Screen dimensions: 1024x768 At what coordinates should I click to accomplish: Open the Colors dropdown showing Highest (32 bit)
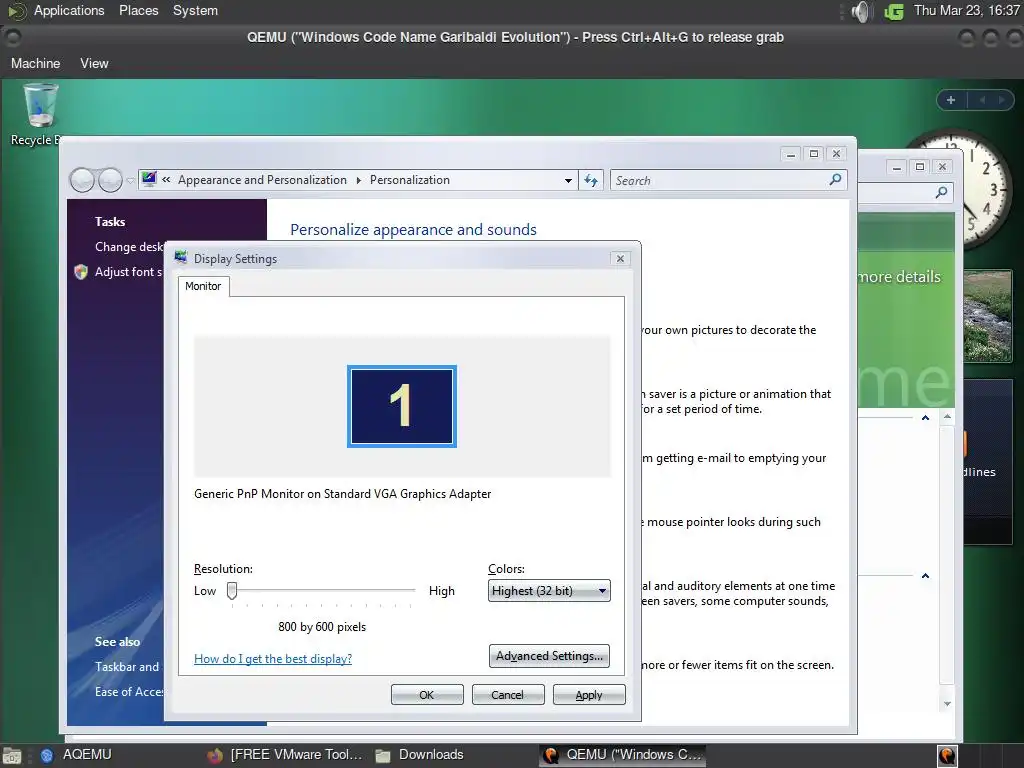(549, 590)
